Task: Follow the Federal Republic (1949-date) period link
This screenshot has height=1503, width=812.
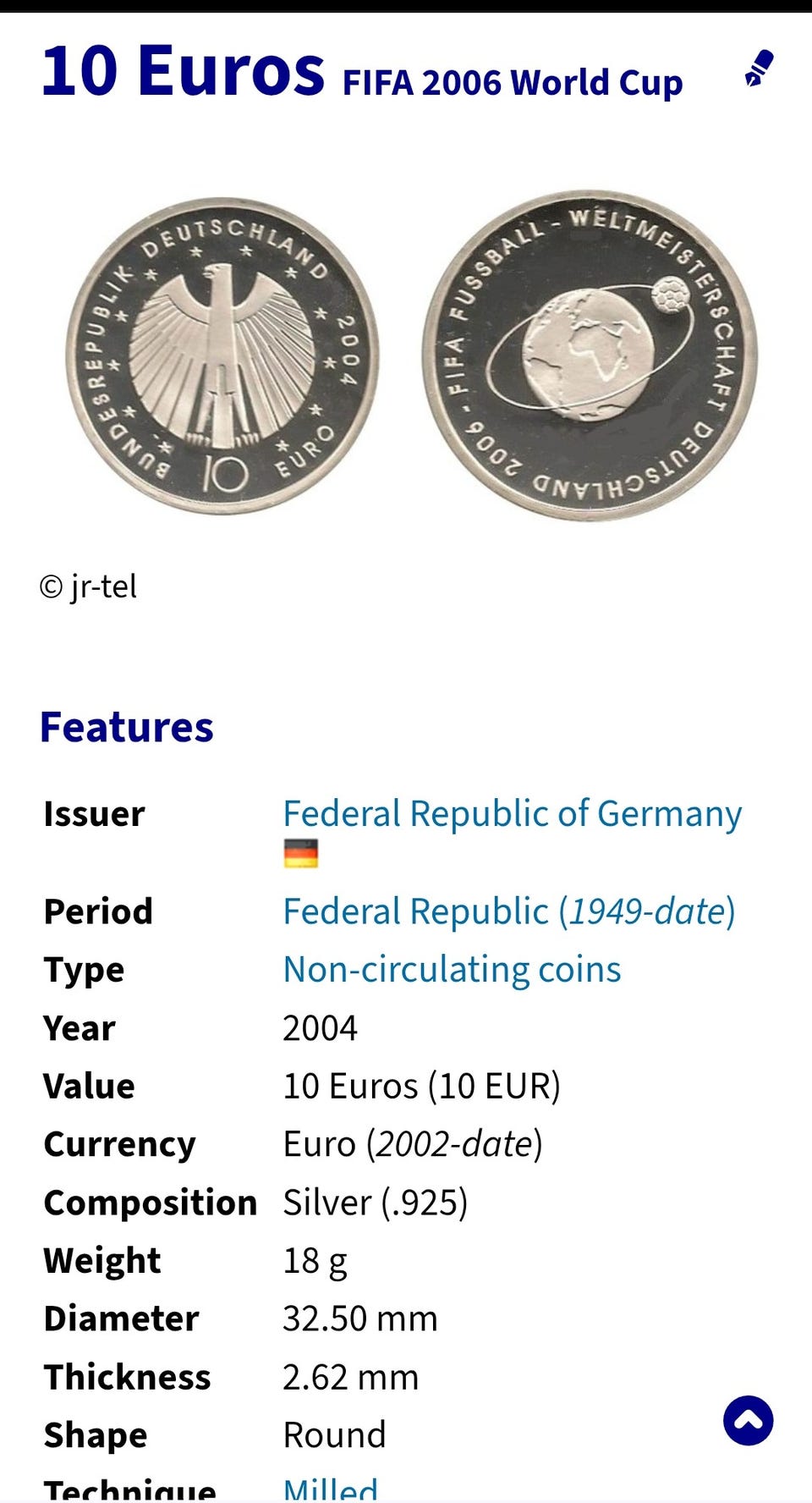Action: point(508,911)
